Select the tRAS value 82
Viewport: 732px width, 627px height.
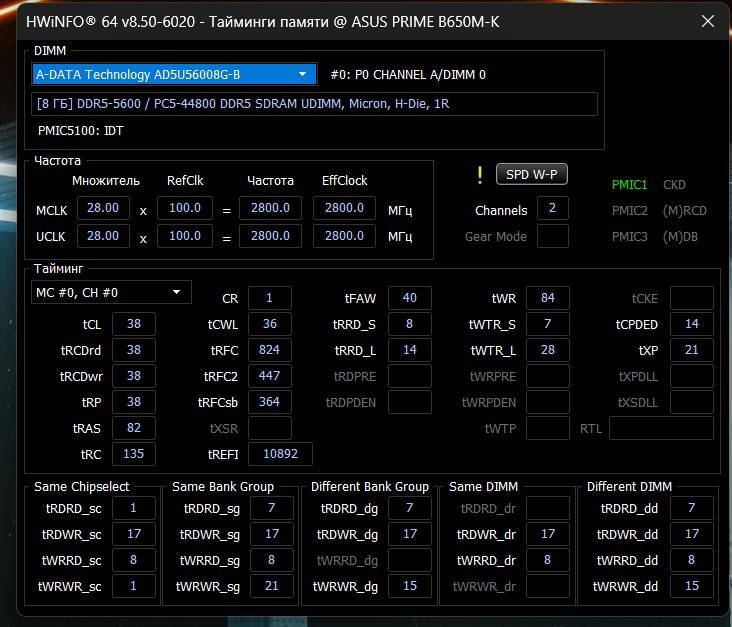tap(134, 428)
